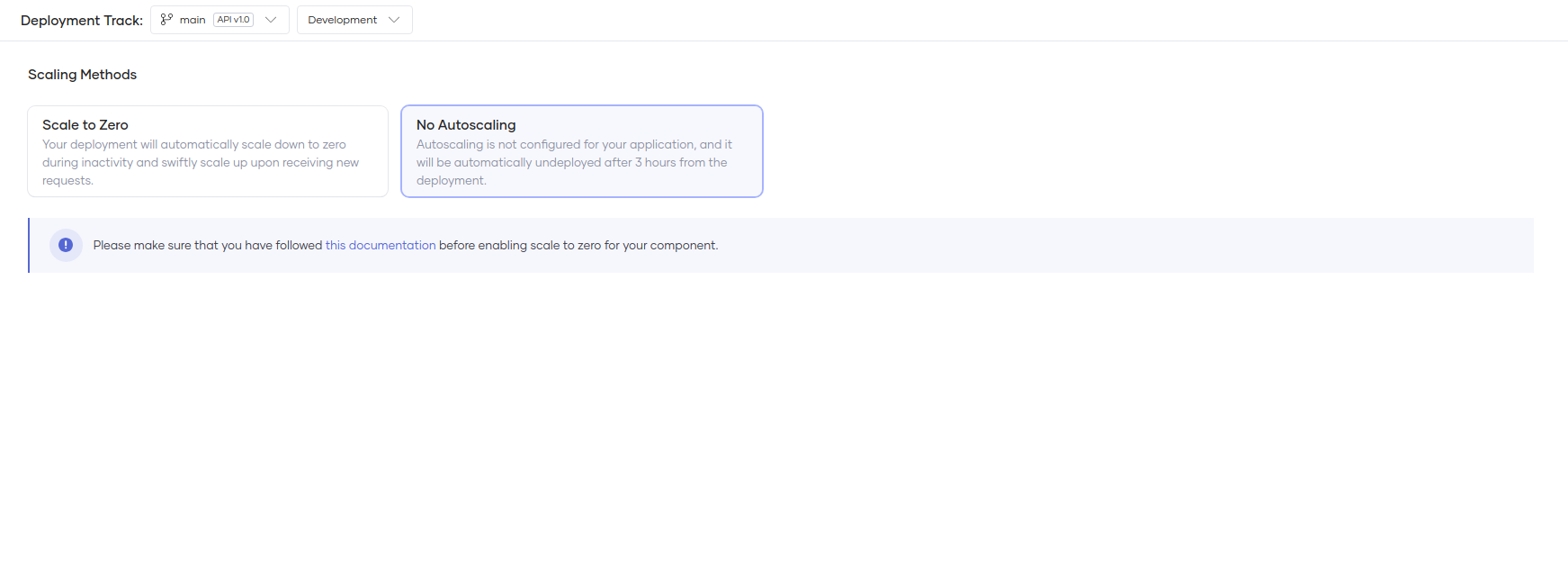Viewport: 1568px width, 578px height.
Task: Click the Scale to Zero title text
Action: [85, 125]
